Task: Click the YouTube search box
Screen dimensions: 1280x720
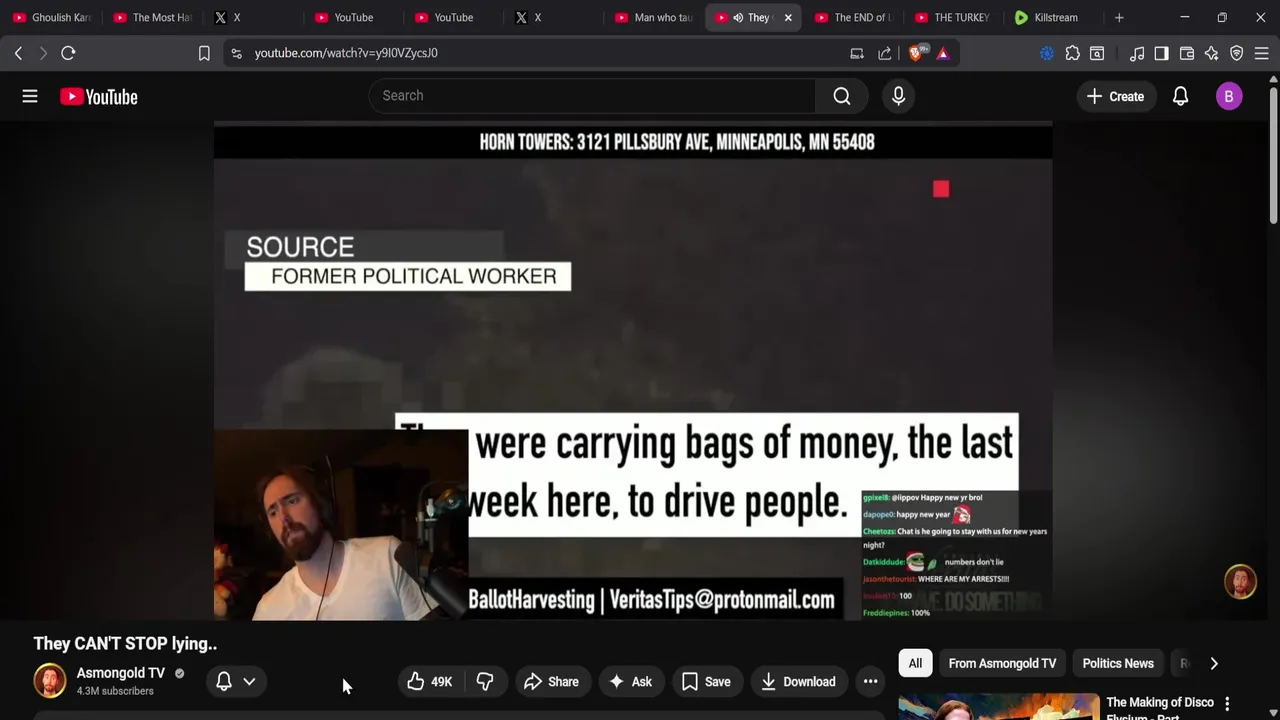Action: click(592, 96)
